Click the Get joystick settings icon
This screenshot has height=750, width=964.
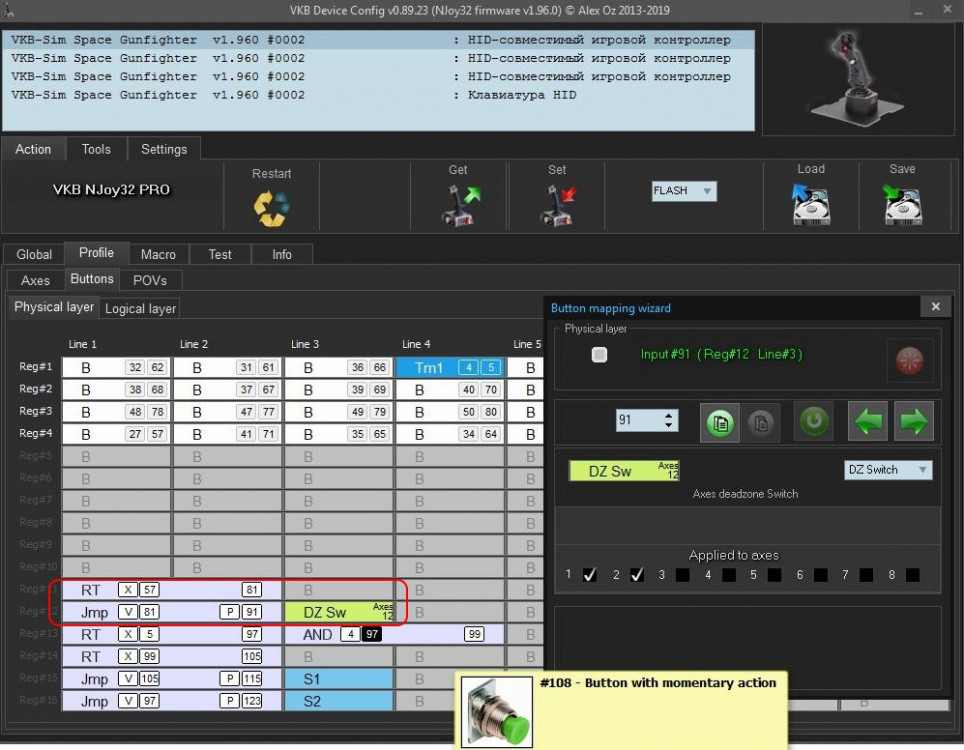(x=458, y=206)
